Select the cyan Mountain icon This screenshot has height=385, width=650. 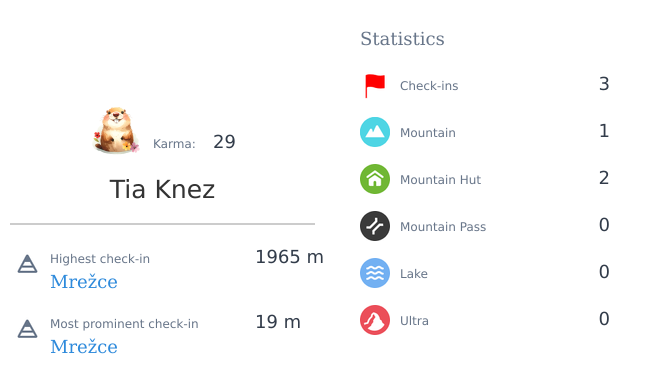pos(375,132)
